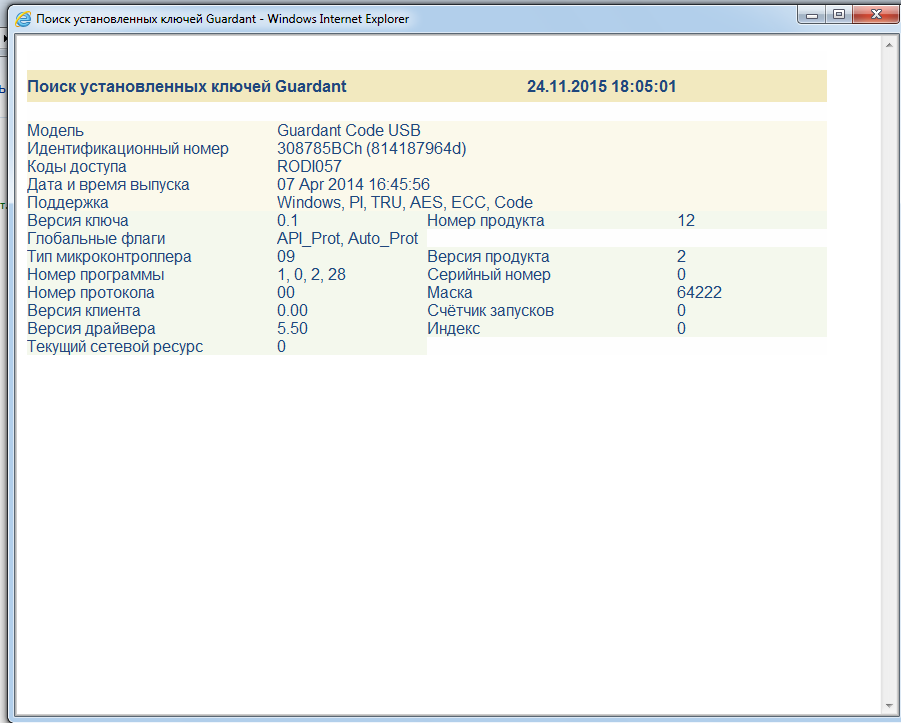Select the serial number value 0
Screen dimensions: 901x723
(x=681, y=275)
